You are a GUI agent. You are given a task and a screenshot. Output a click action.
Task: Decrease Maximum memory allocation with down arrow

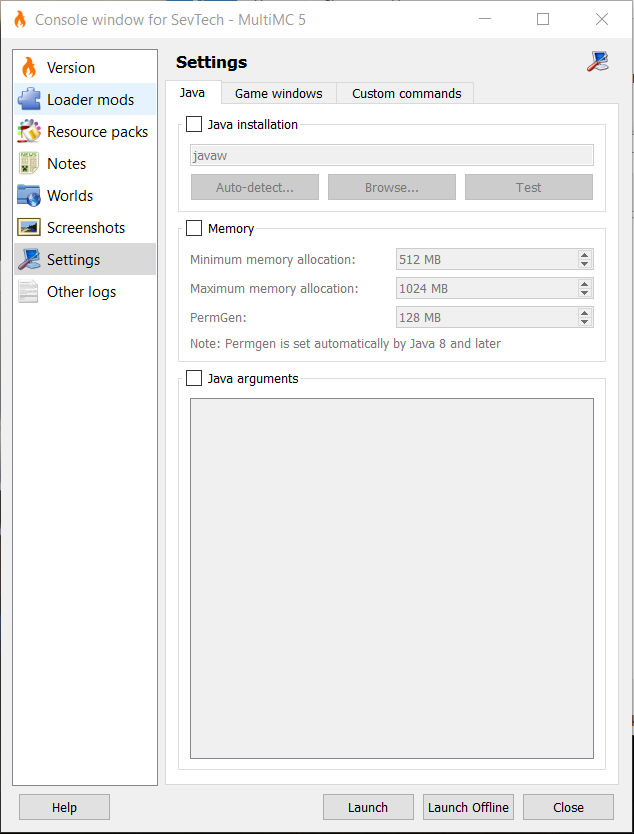[585, 294]
